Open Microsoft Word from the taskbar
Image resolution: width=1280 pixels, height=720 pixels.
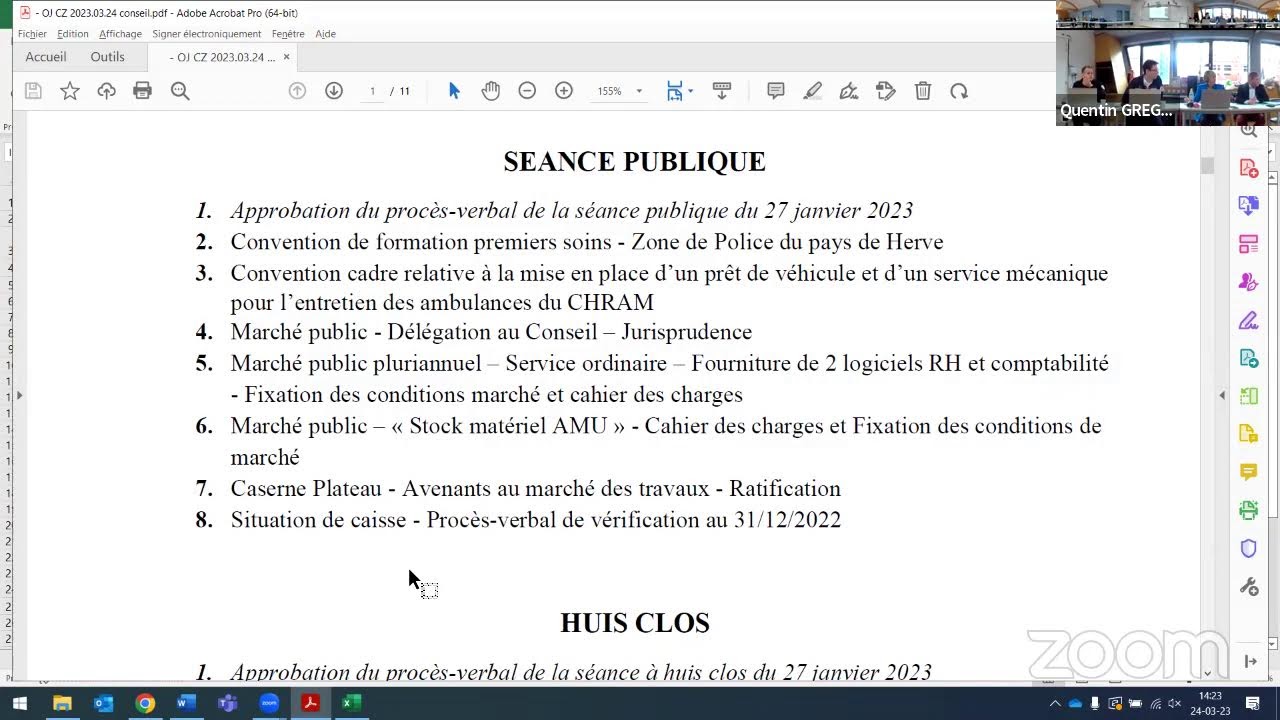tap(186, 703)
